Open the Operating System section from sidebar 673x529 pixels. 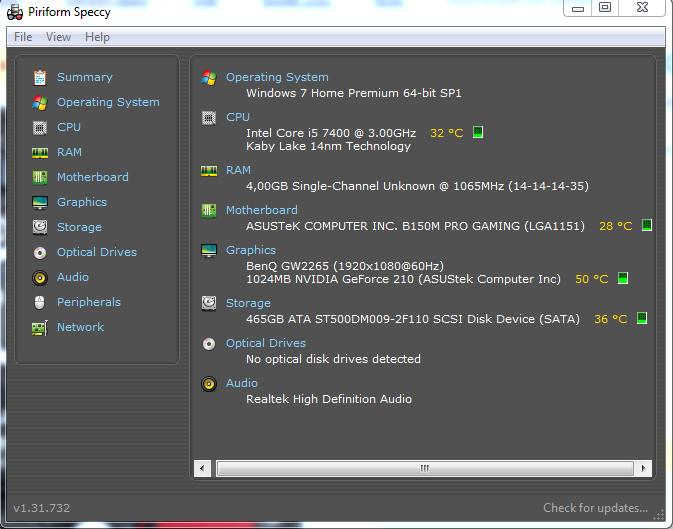coord(108,102)
